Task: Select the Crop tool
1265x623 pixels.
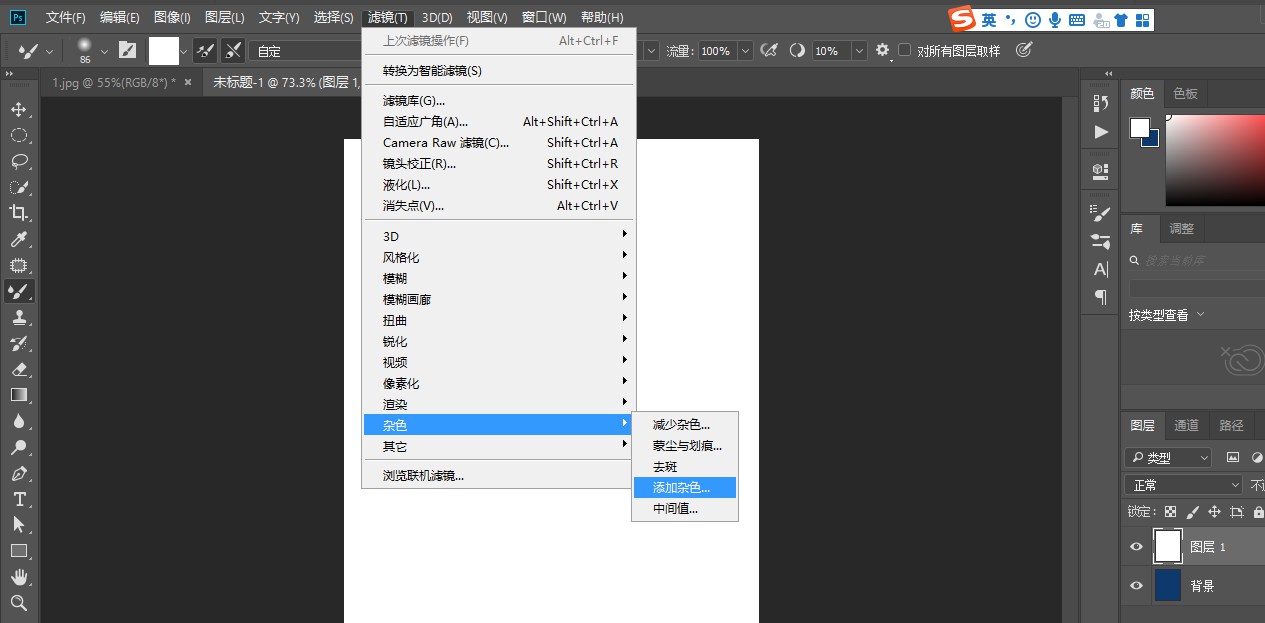Action: 20,212
